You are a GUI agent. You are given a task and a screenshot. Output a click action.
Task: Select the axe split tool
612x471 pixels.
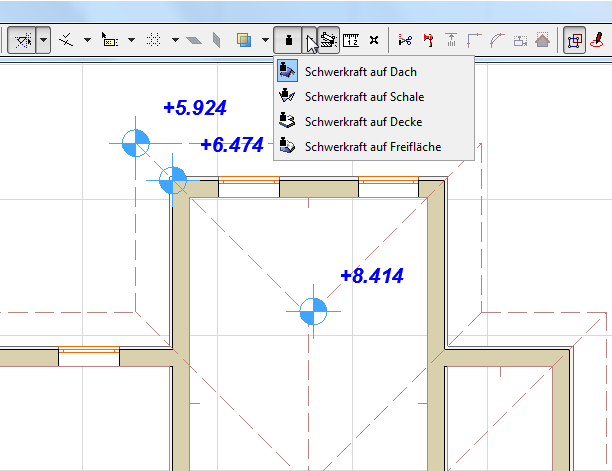coord(429,40)
